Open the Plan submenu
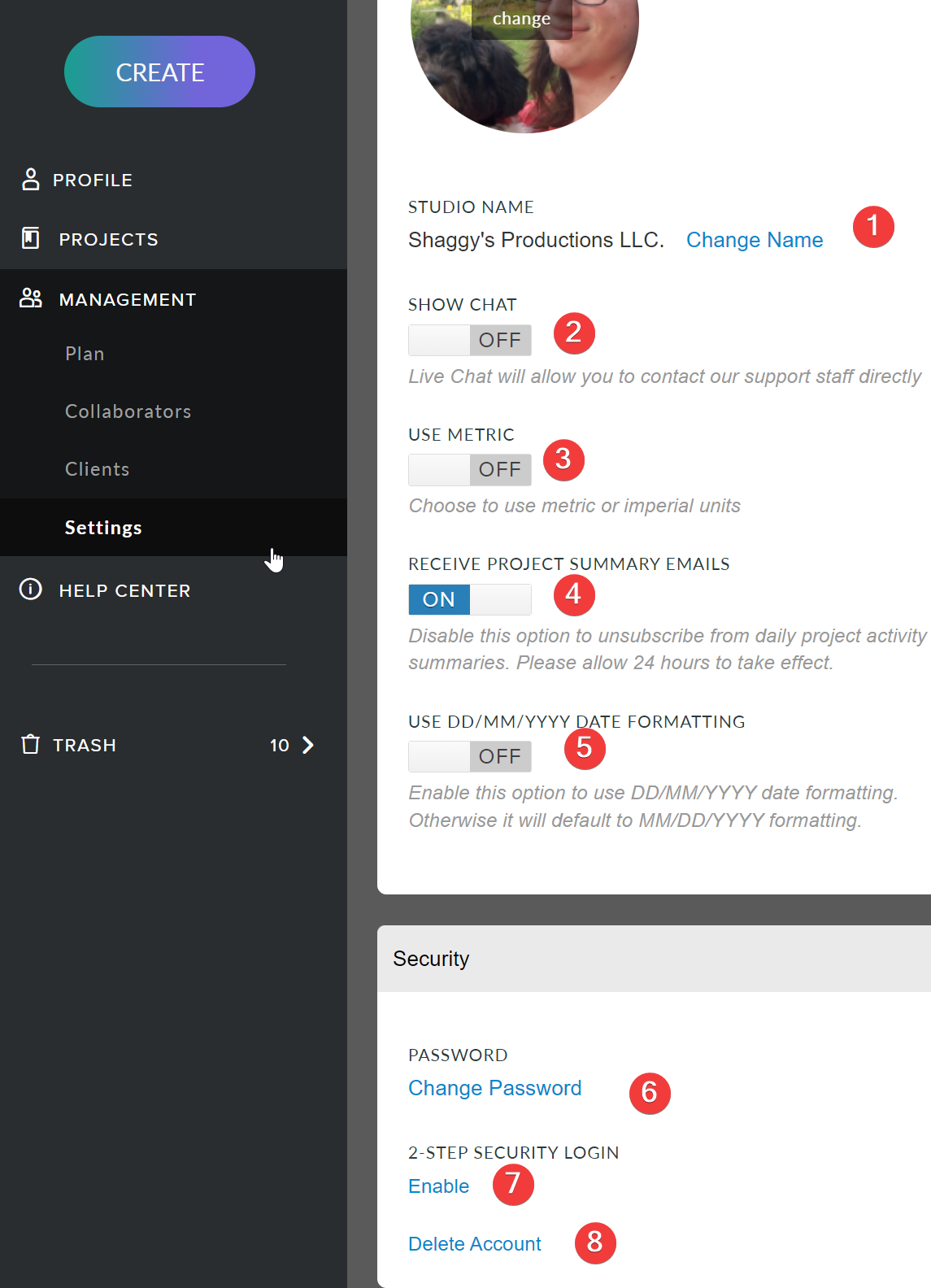This screenshot has width=931, height=1288. (x=85, y=354)
